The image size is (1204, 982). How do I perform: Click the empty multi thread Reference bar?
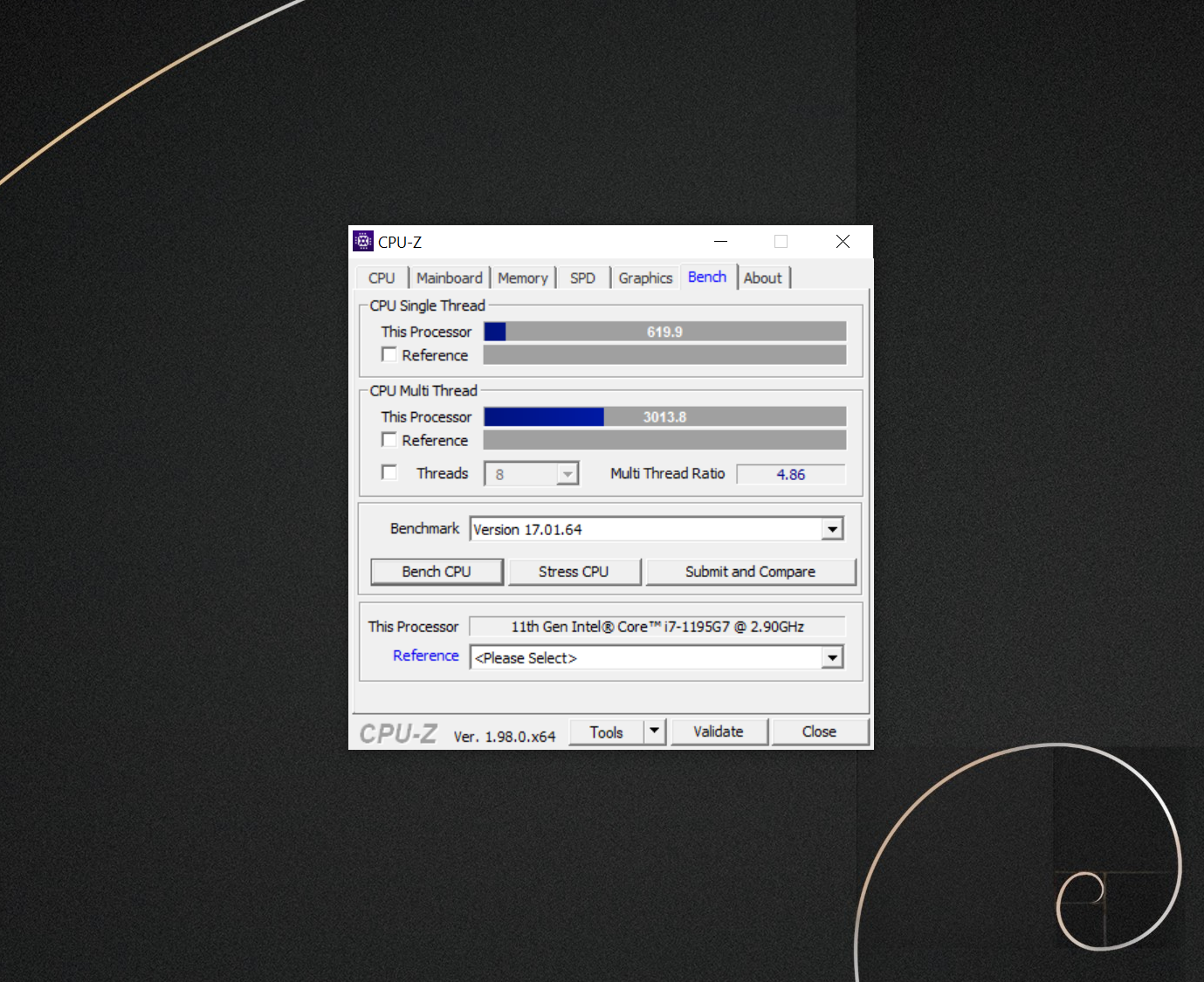point(664,440)
